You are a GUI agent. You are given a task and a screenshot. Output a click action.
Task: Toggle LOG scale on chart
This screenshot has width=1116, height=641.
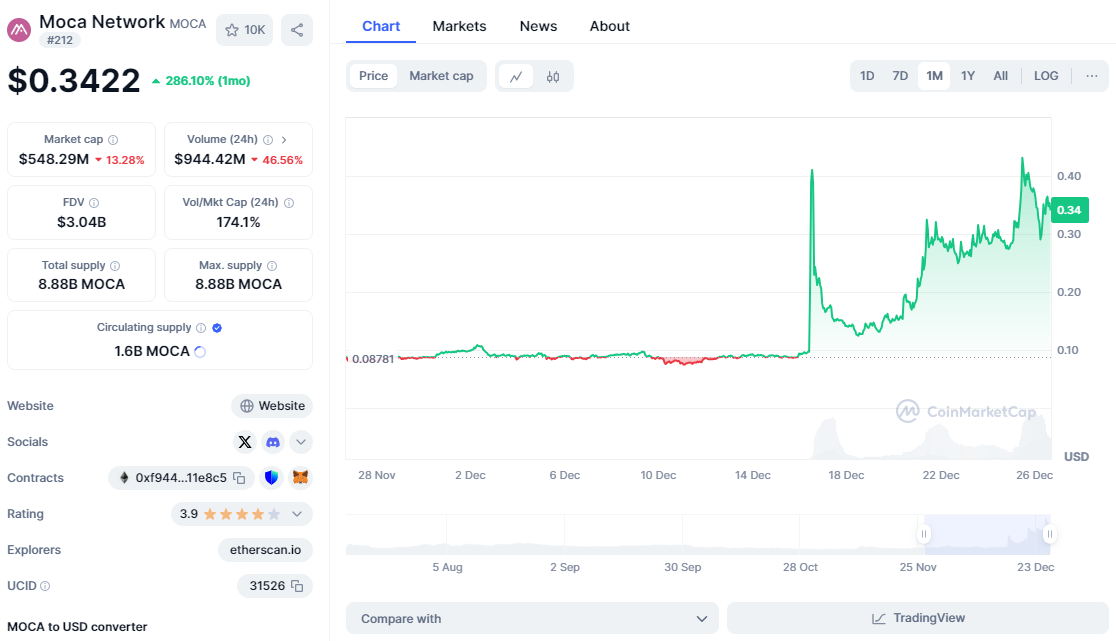point(1046,76)
